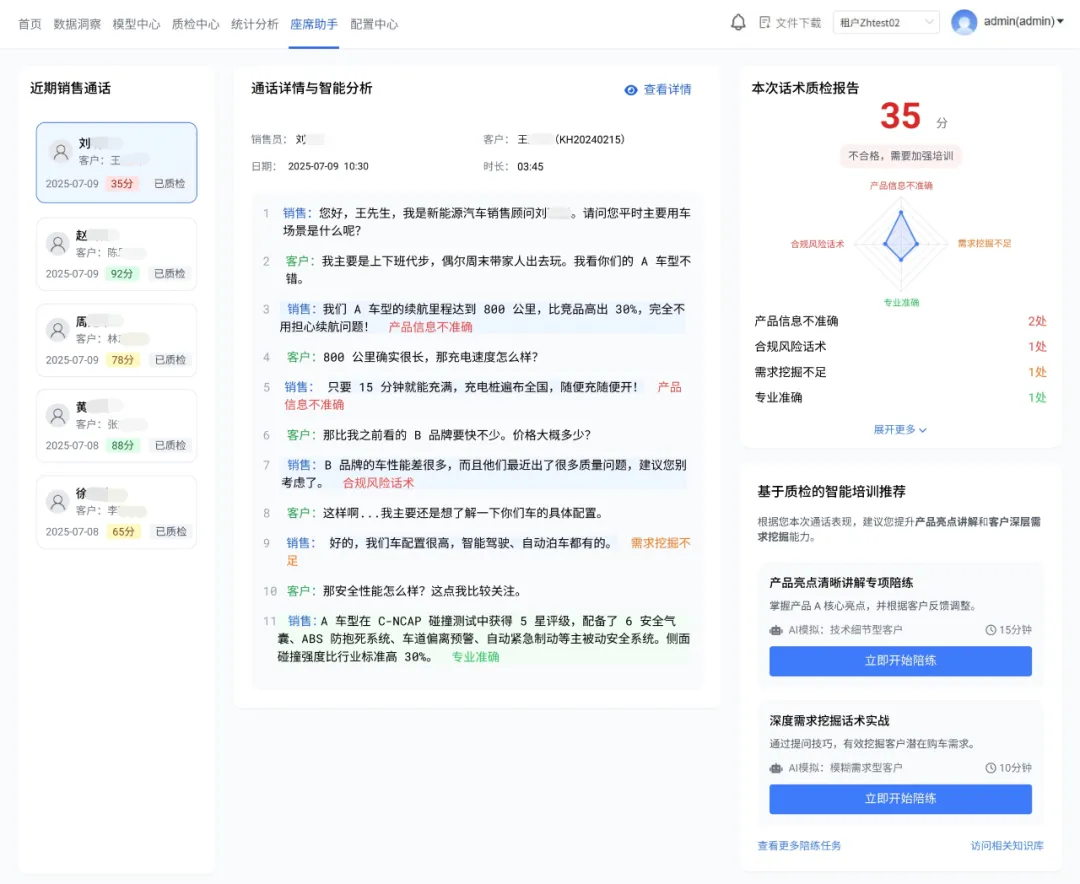This screenshot has height=884, width=1080.
Task: Expand the admin(admin) account menu
Action: coord(1023,22)
